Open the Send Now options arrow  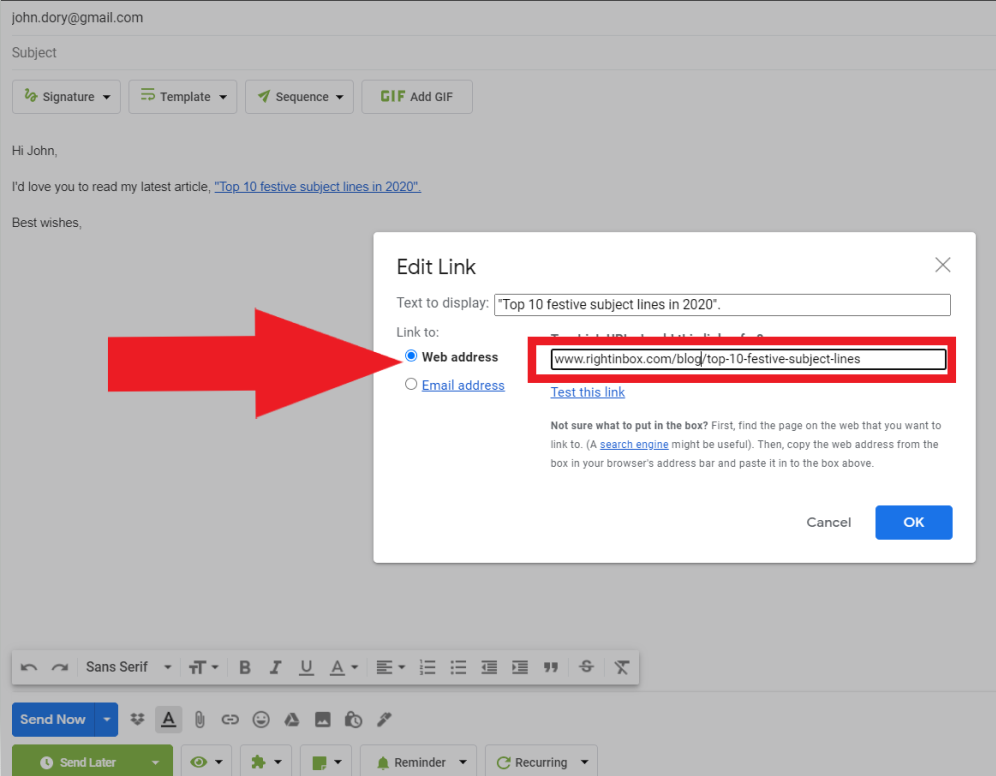coord(107,719)
